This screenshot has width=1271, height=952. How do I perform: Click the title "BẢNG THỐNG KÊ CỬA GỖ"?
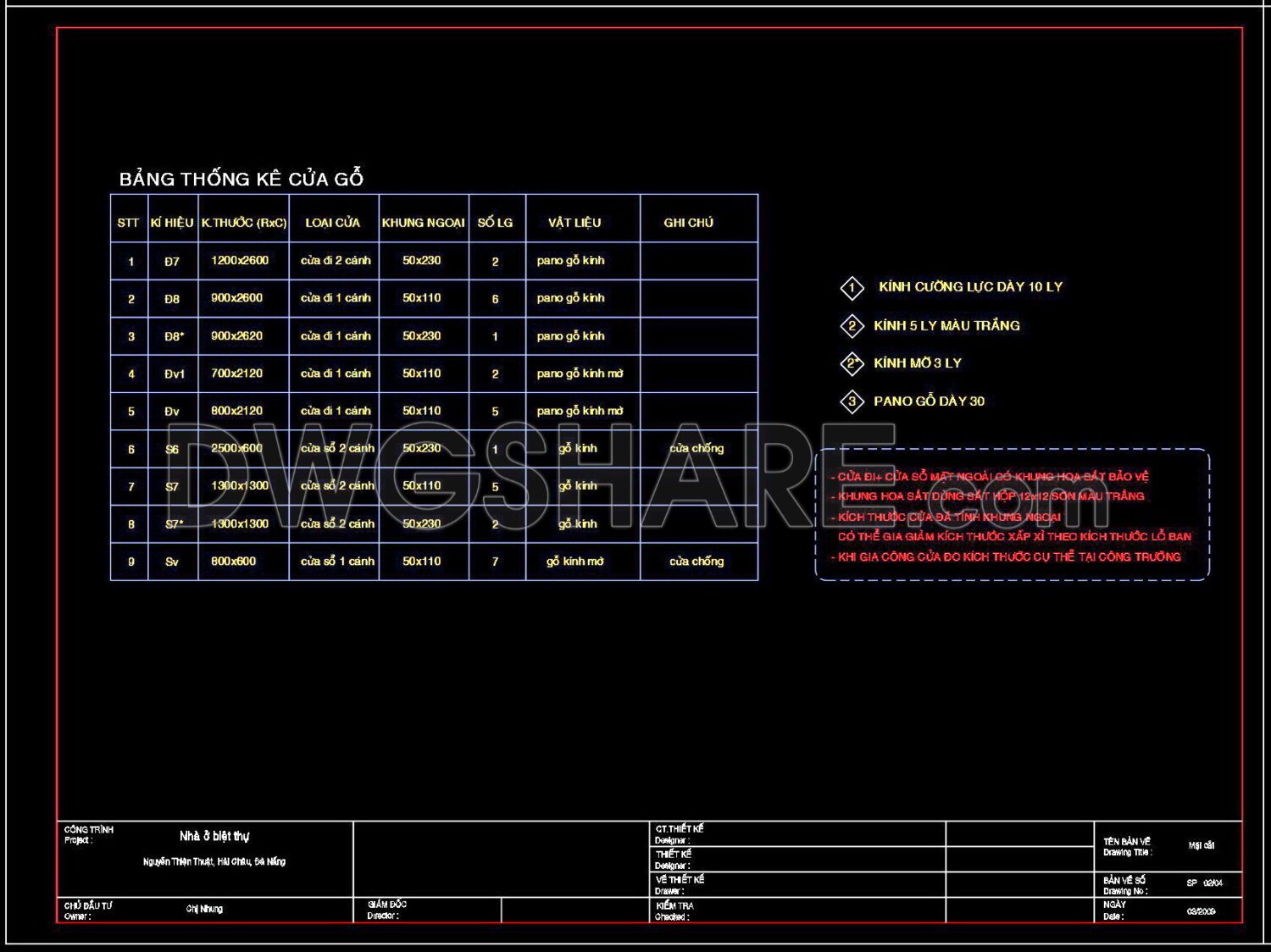click(x=241, y=179)
